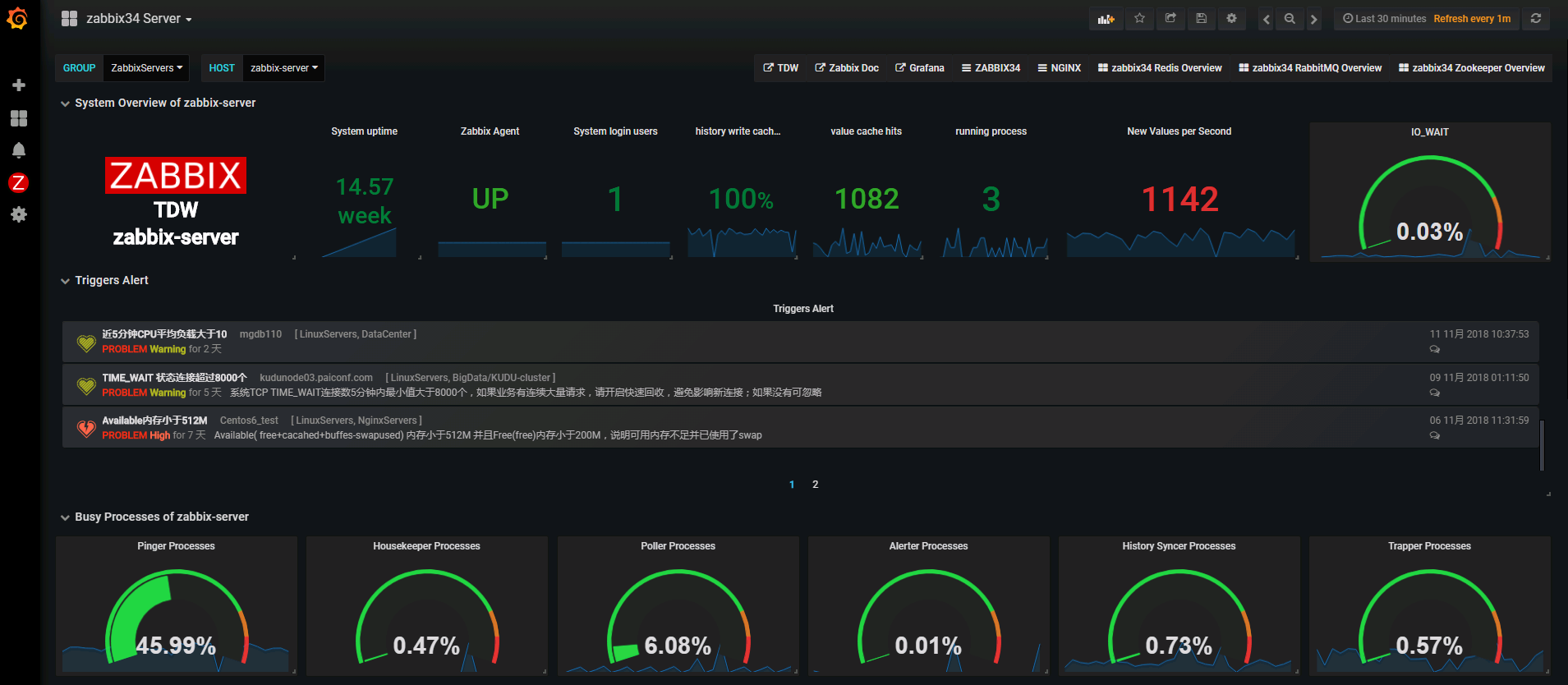The width and height of the screenshot is (1568, 685).
Task: Open the zabbix34 Server dashboard picker
Action: [x=127, y=19]
